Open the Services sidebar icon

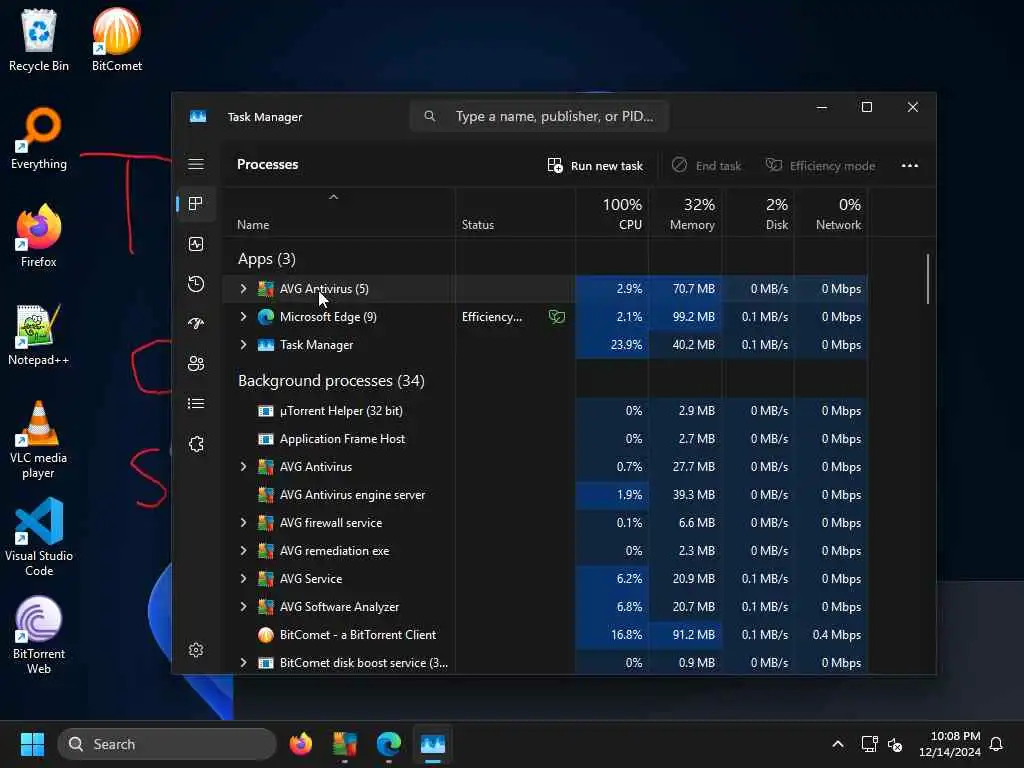point(196,444)
